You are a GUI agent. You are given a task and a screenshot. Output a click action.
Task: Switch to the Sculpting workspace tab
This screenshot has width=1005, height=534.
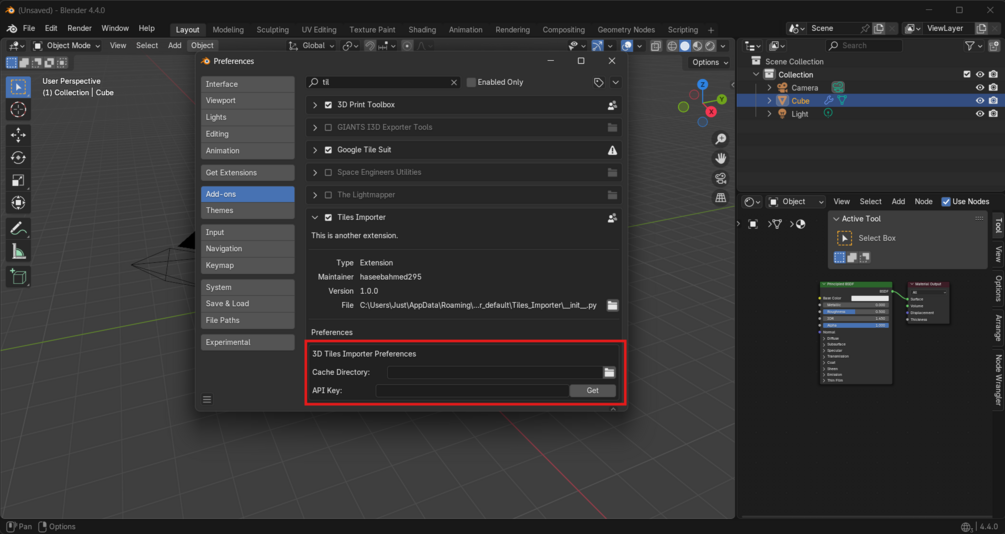[272, 29]
